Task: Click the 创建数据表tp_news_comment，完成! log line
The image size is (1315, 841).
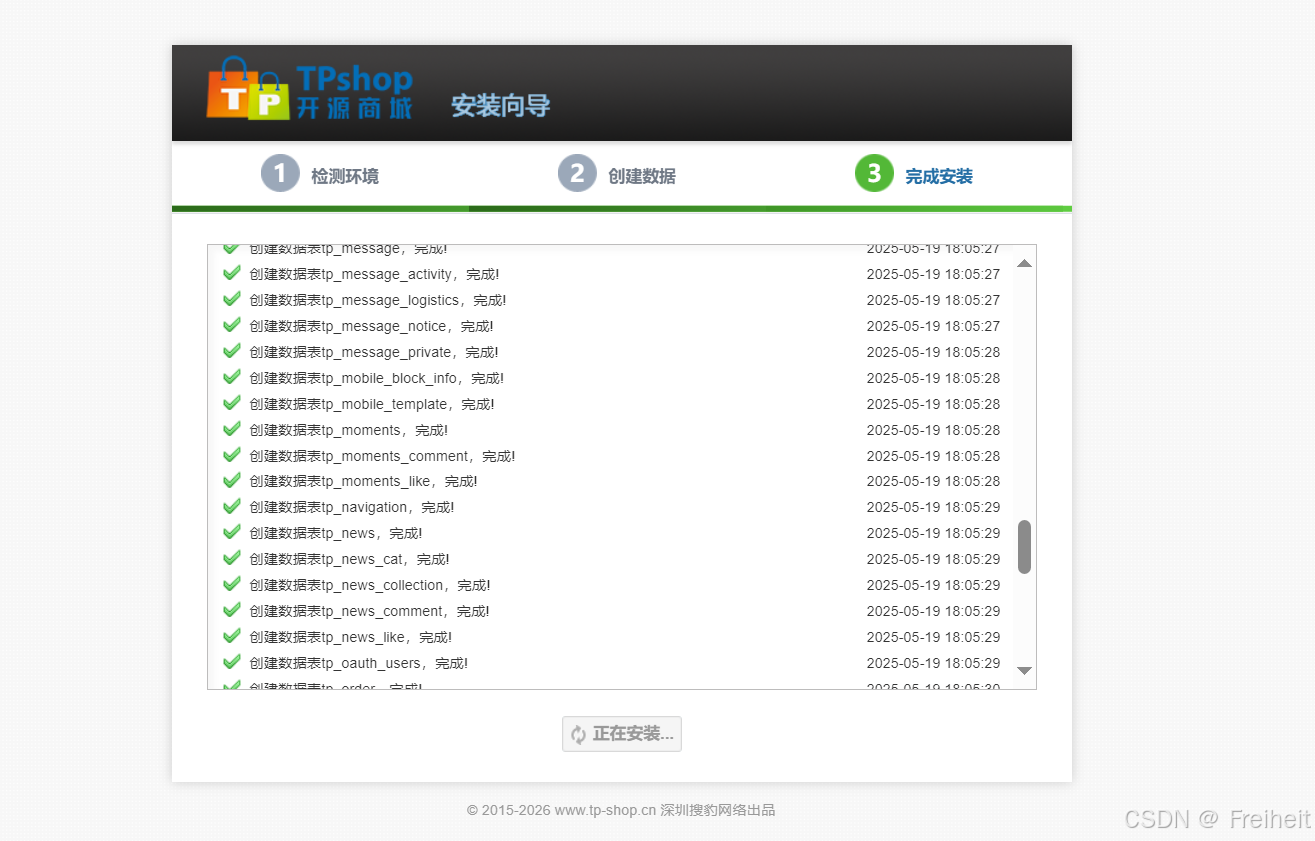Action: 369,611
